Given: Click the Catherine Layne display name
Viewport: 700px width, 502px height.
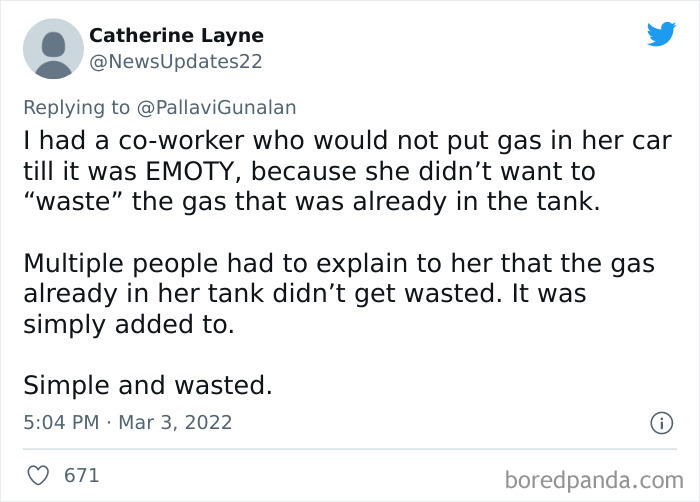Looking at the screenshot, I should pos(176,35).
